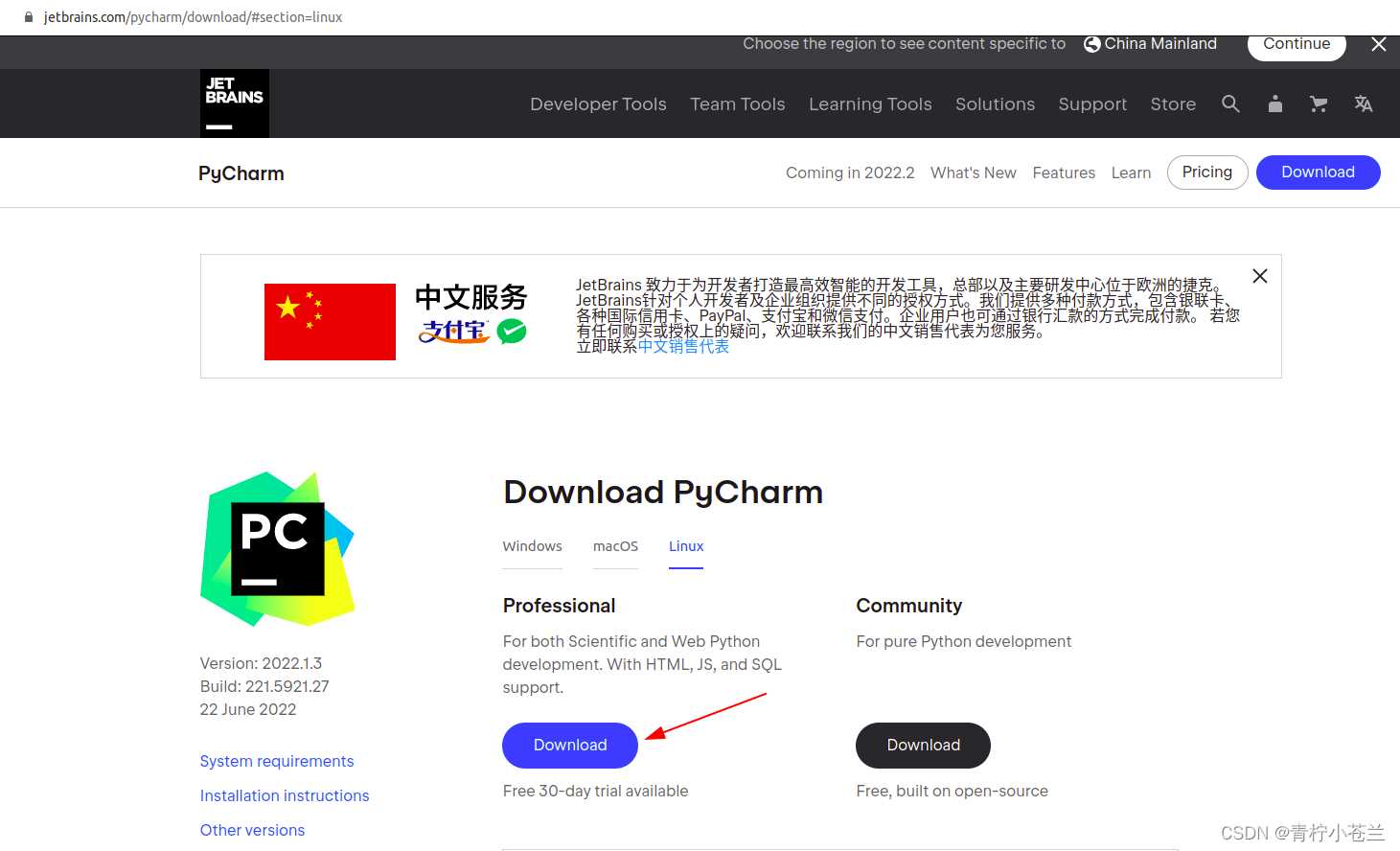Click the globe icon beside China Mainland
The height and width of the screenshot is (851, 1400).
[x=1091, y=44]
